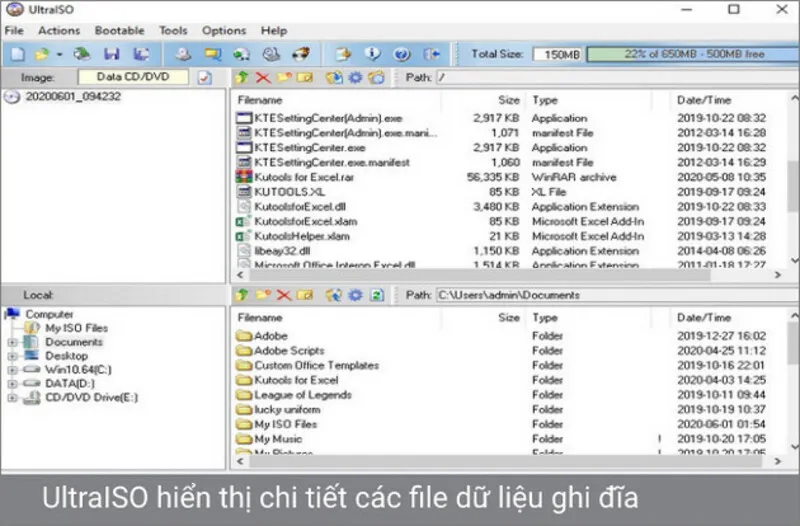This screenshot has width=800, height=526.
Task: Click Rename folder icon in Image toolbar
Action: point(305,78)
